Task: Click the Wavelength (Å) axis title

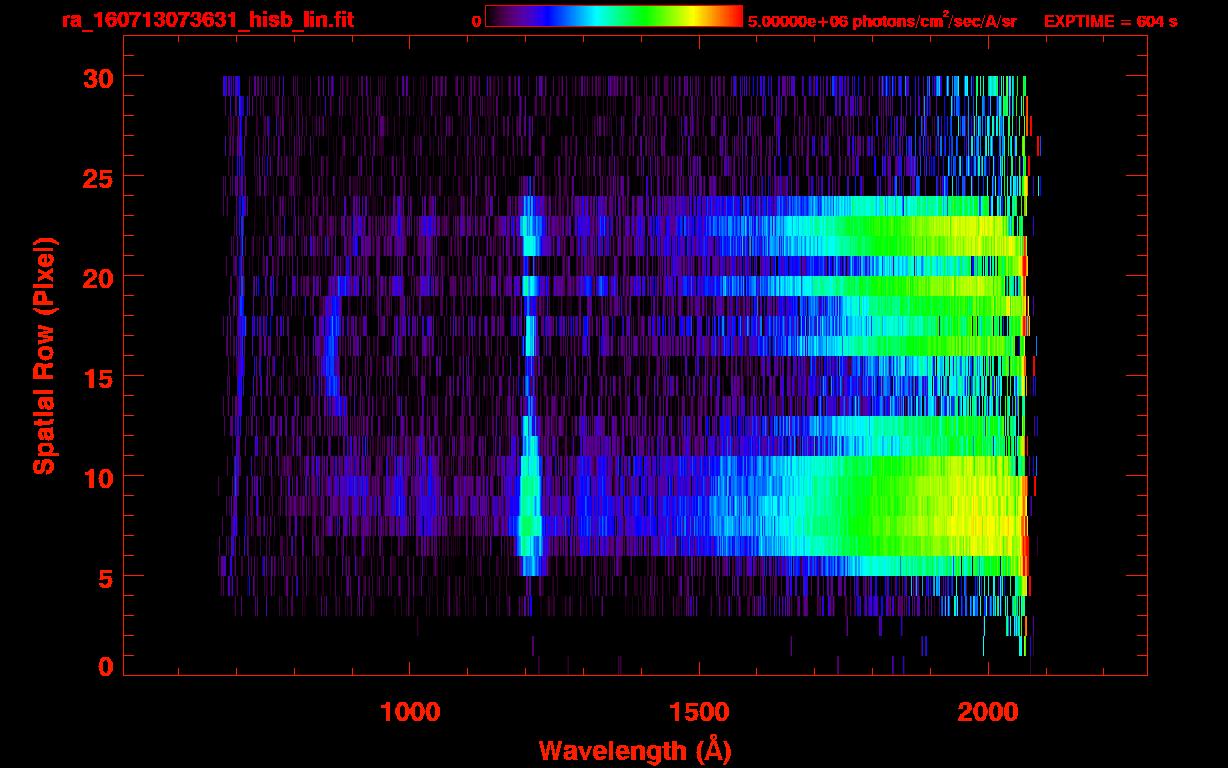Action: coord(635,750)
